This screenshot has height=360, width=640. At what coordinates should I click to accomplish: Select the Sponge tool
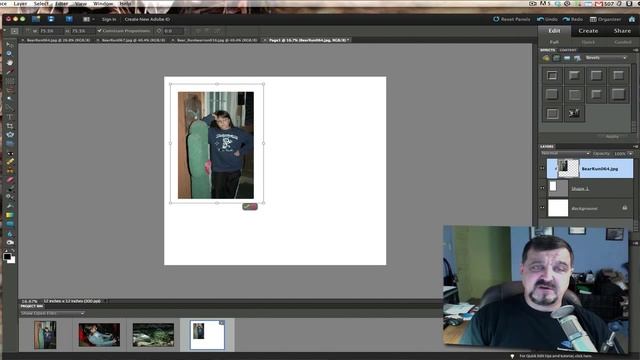(9, 242)
